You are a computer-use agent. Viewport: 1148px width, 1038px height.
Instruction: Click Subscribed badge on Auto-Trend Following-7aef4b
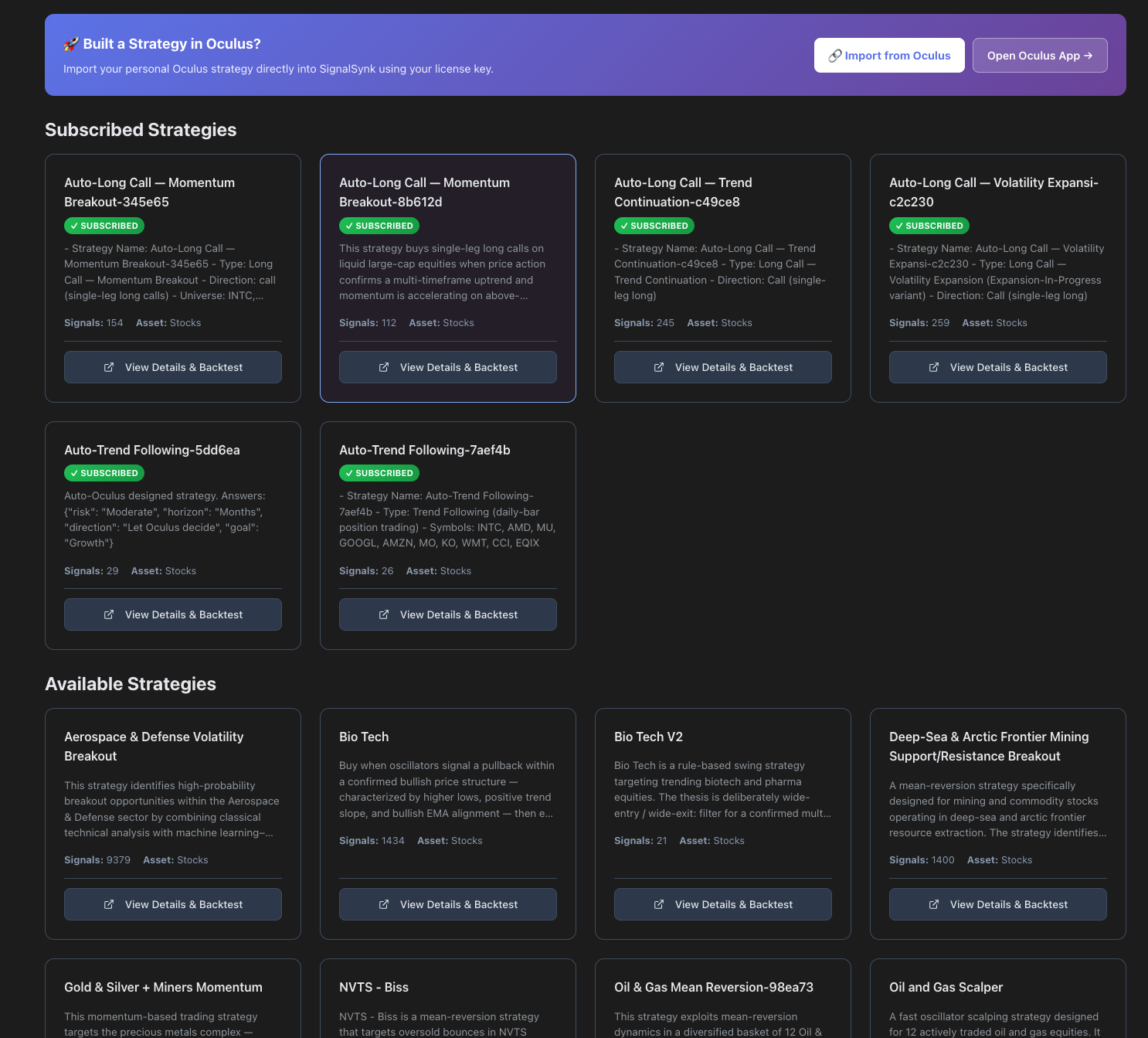[x=379, y=473]
